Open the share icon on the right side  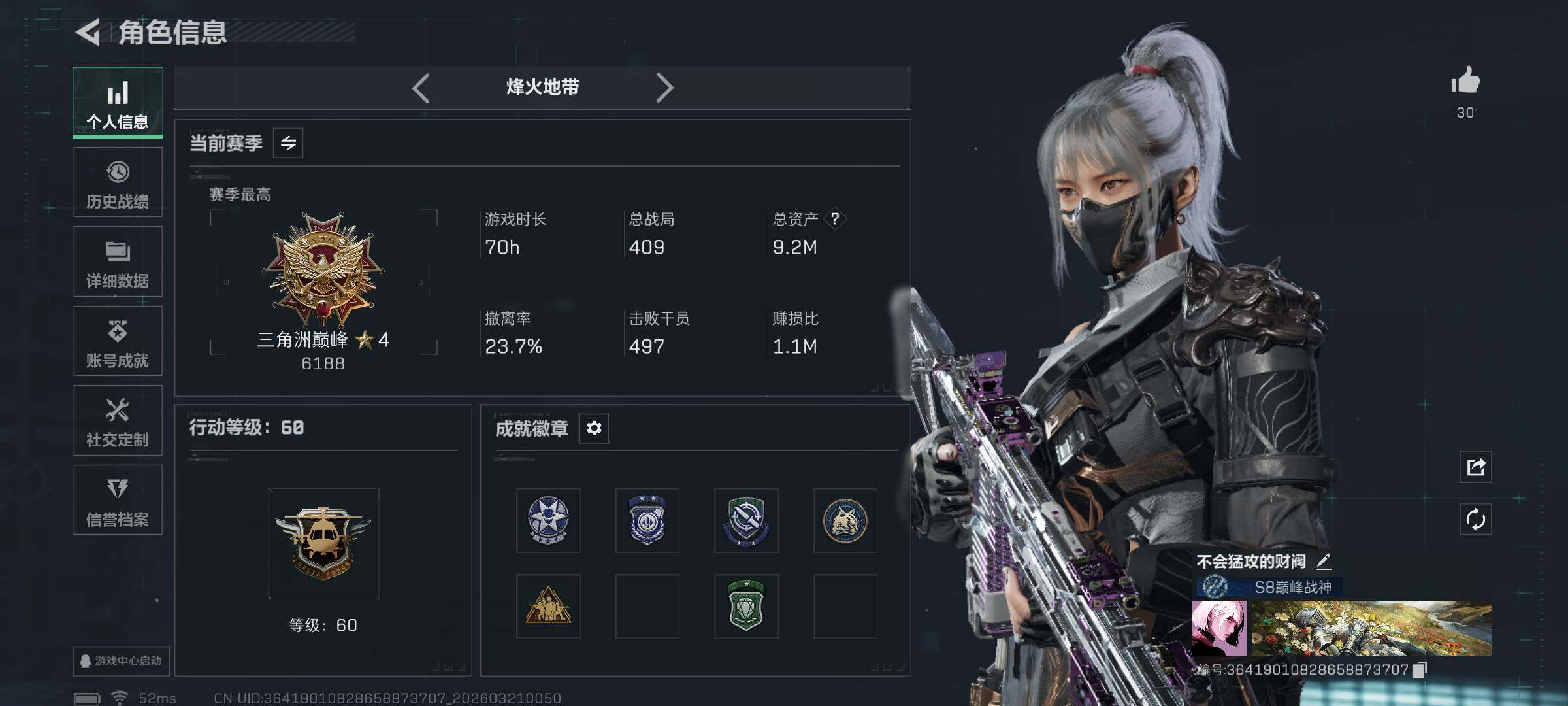pos(1476,467)
